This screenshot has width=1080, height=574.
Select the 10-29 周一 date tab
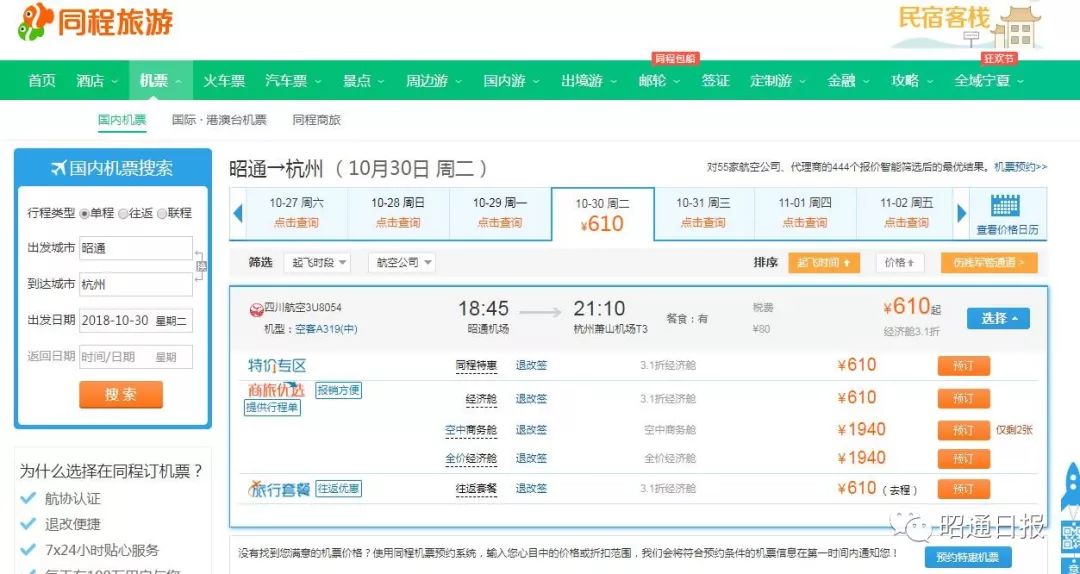(x=500, y=213)
